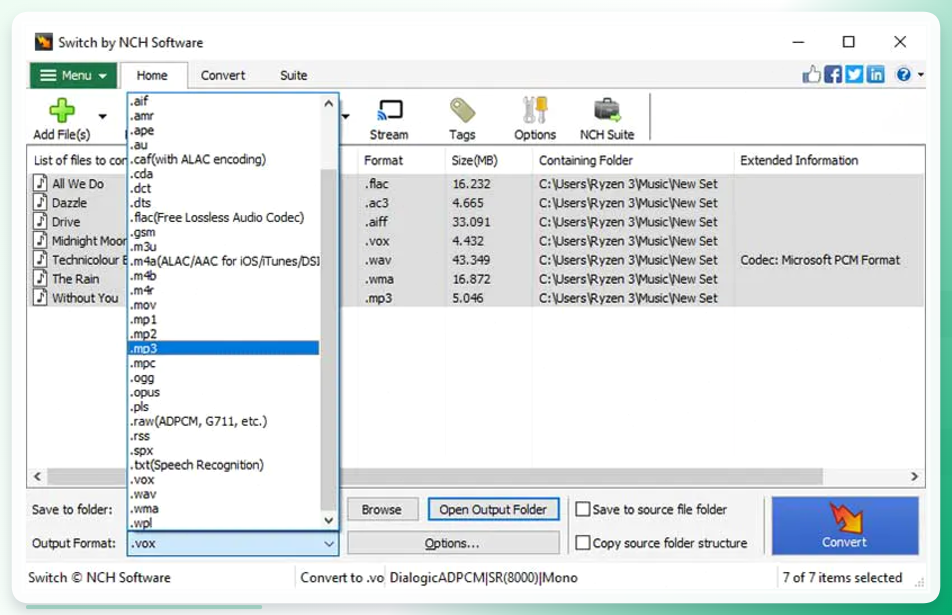The height and width of the screenshot is (615, 952).
Task: Open the Options tools icon in toolbar
Action: click(x=535, y=110)
